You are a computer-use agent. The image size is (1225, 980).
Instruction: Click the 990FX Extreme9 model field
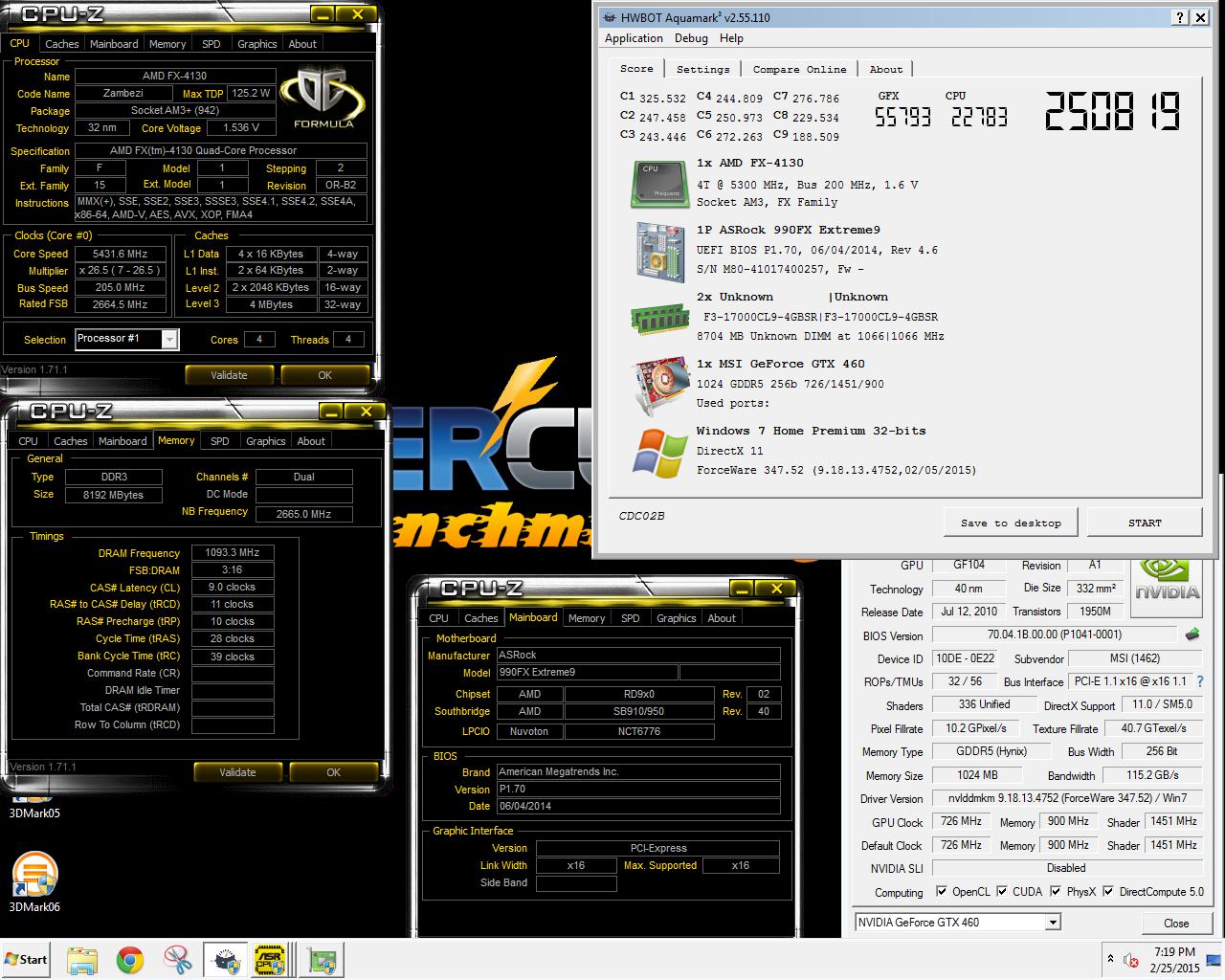[x=588, y=672]
